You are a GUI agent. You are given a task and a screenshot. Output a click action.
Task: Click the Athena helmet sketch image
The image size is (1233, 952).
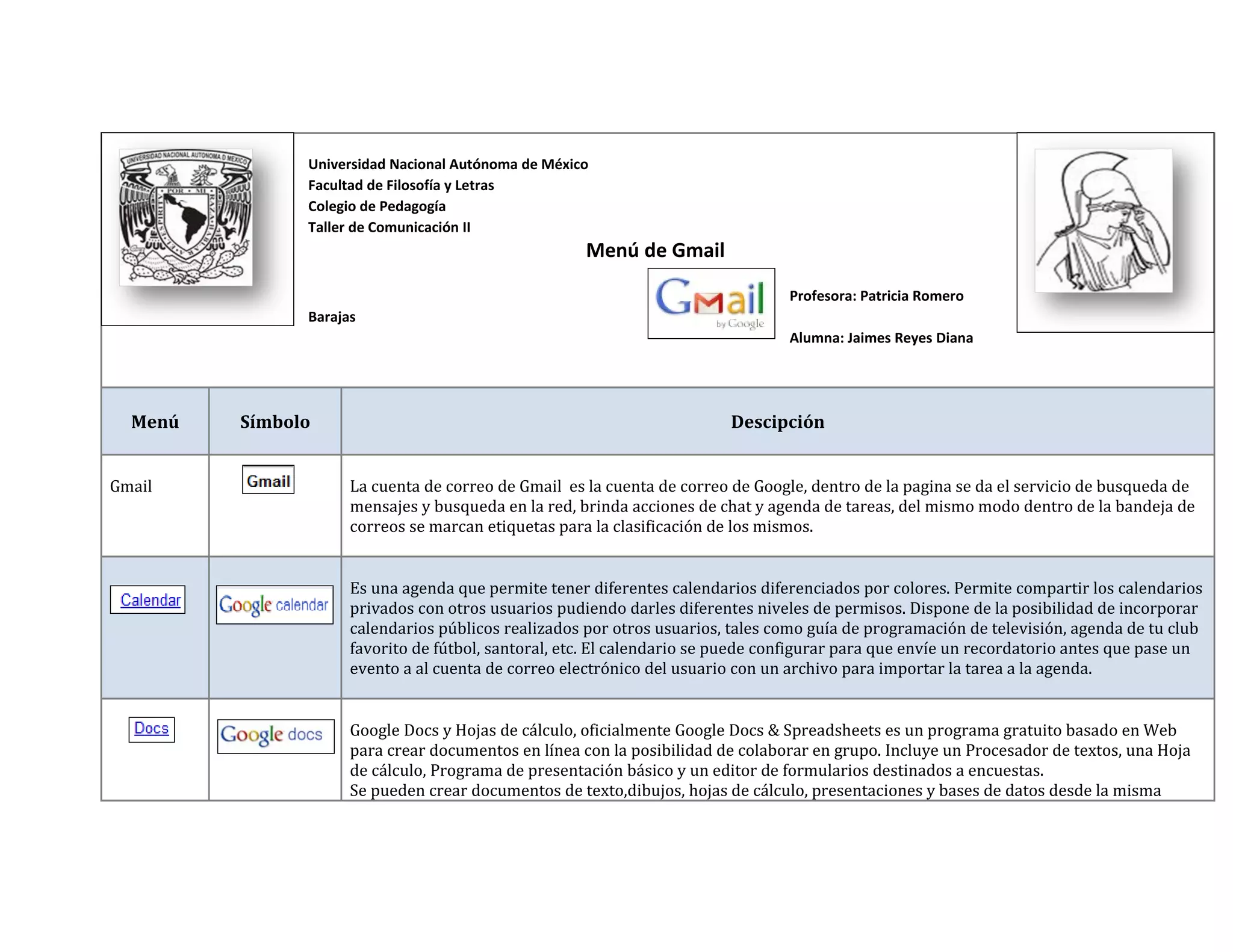[1103, 221]
